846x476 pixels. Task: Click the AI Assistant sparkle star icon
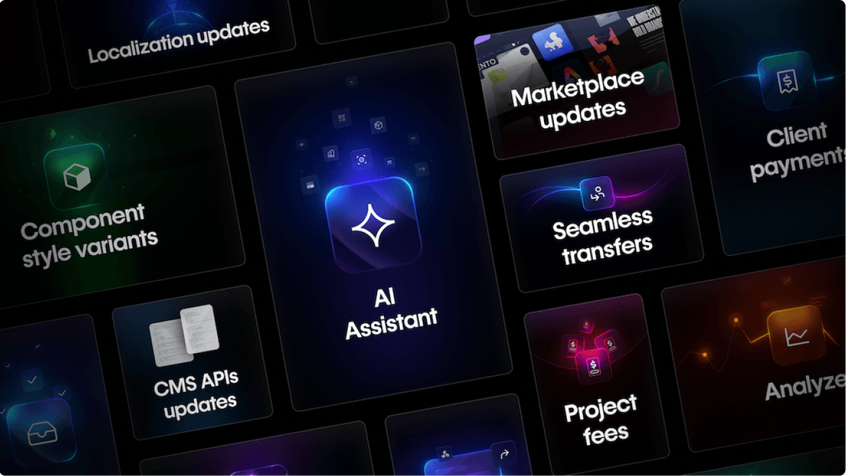pos(373,225)
